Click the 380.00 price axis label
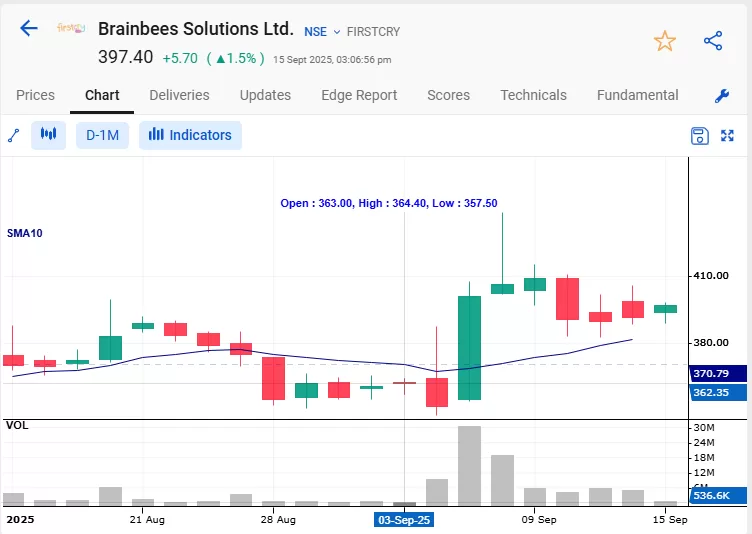This screenshot has height=534, width=752. click(x=711, y=343)
